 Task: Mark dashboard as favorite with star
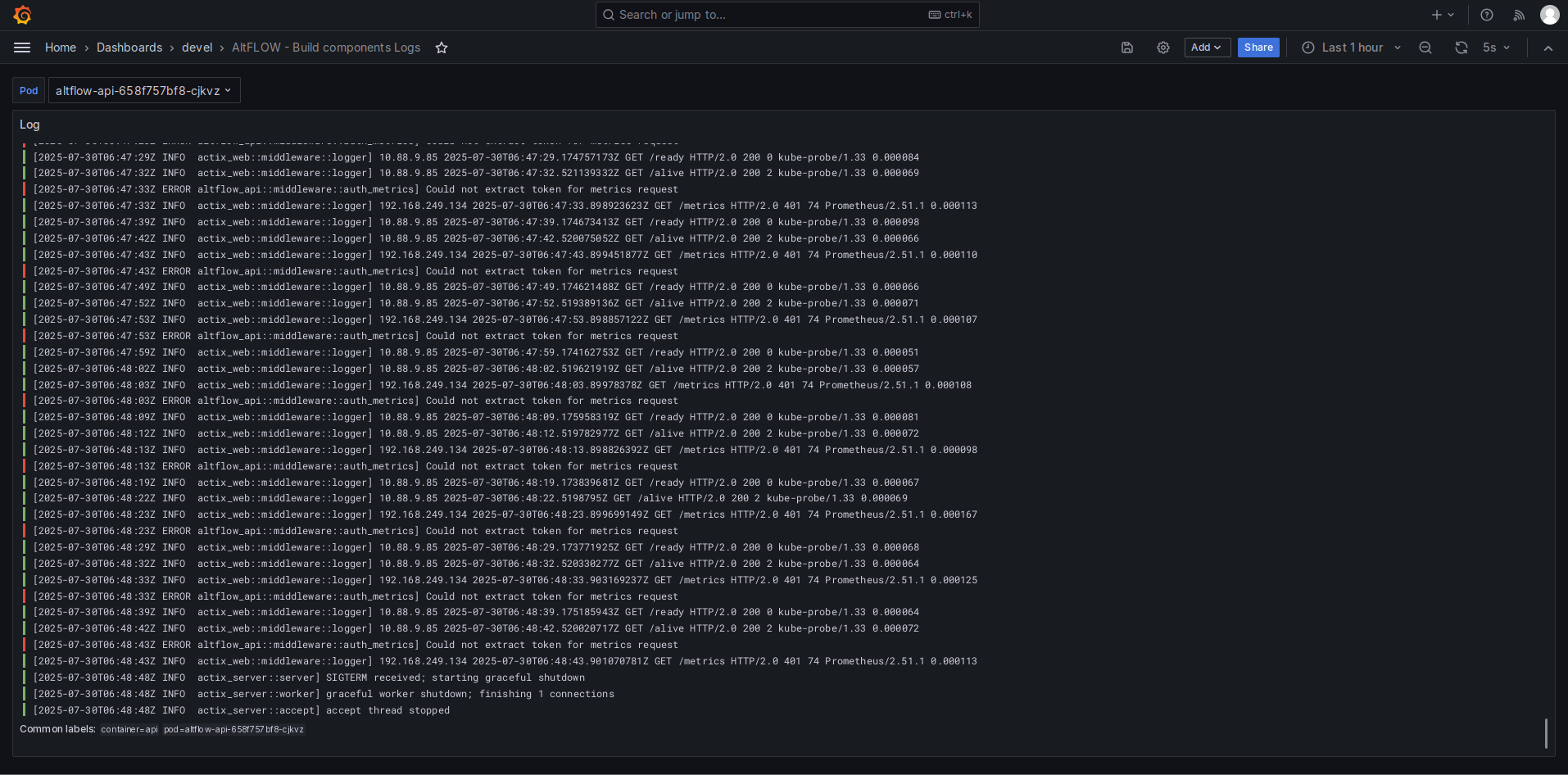pos(442,48)
